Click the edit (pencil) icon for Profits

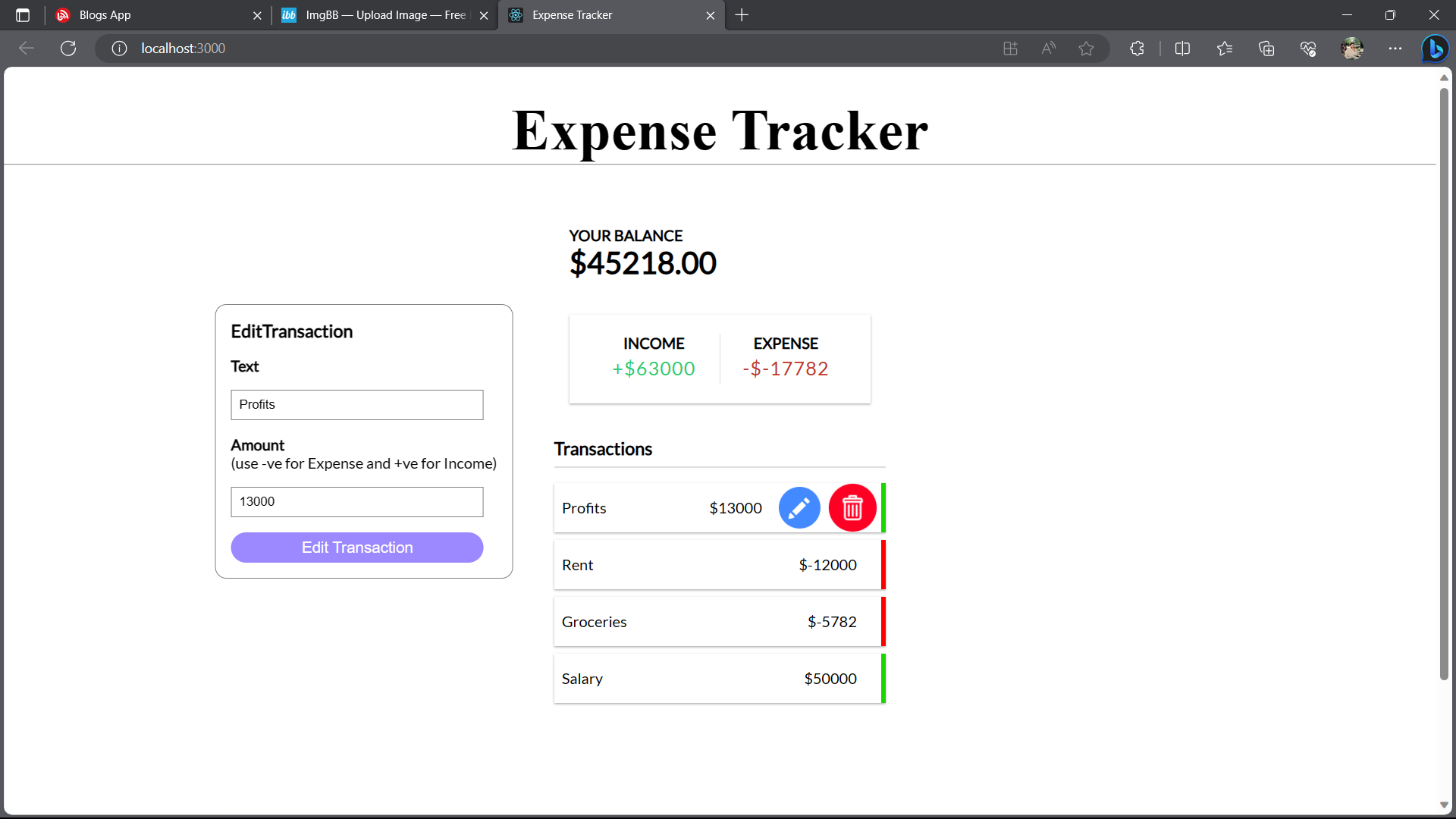798,507
